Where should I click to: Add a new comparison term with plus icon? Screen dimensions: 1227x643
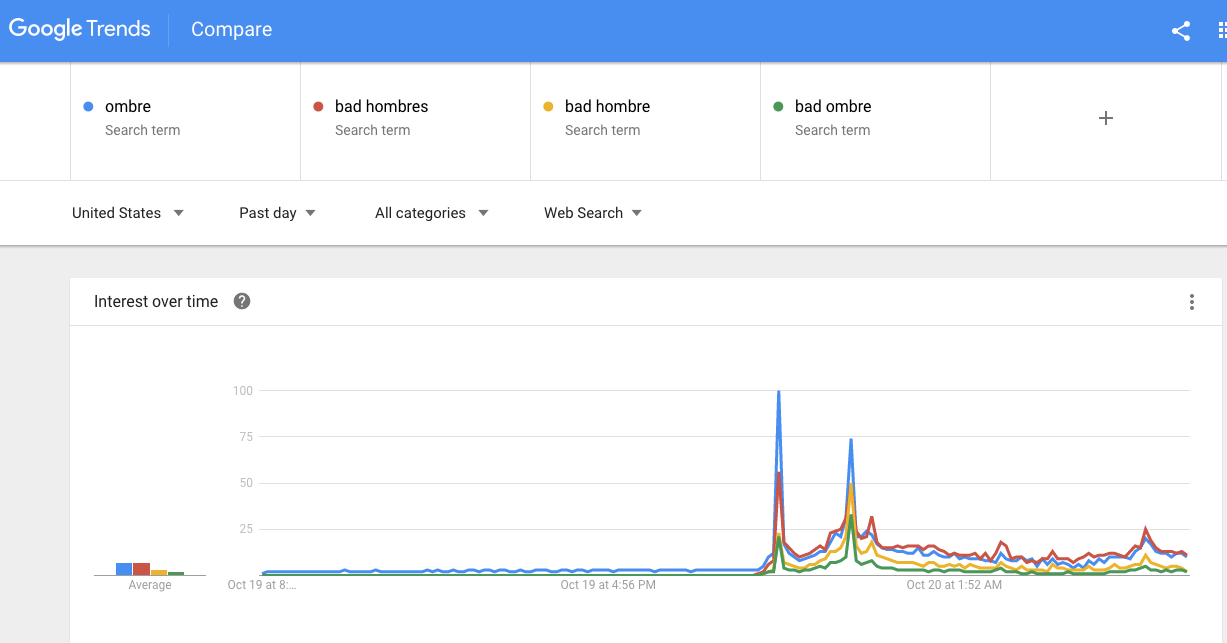coord(1105,117)
